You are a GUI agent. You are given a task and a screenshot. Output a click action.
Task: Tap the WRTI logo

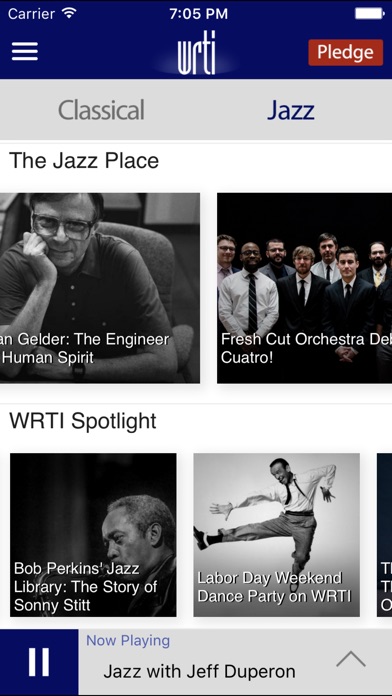click(197, 52)
